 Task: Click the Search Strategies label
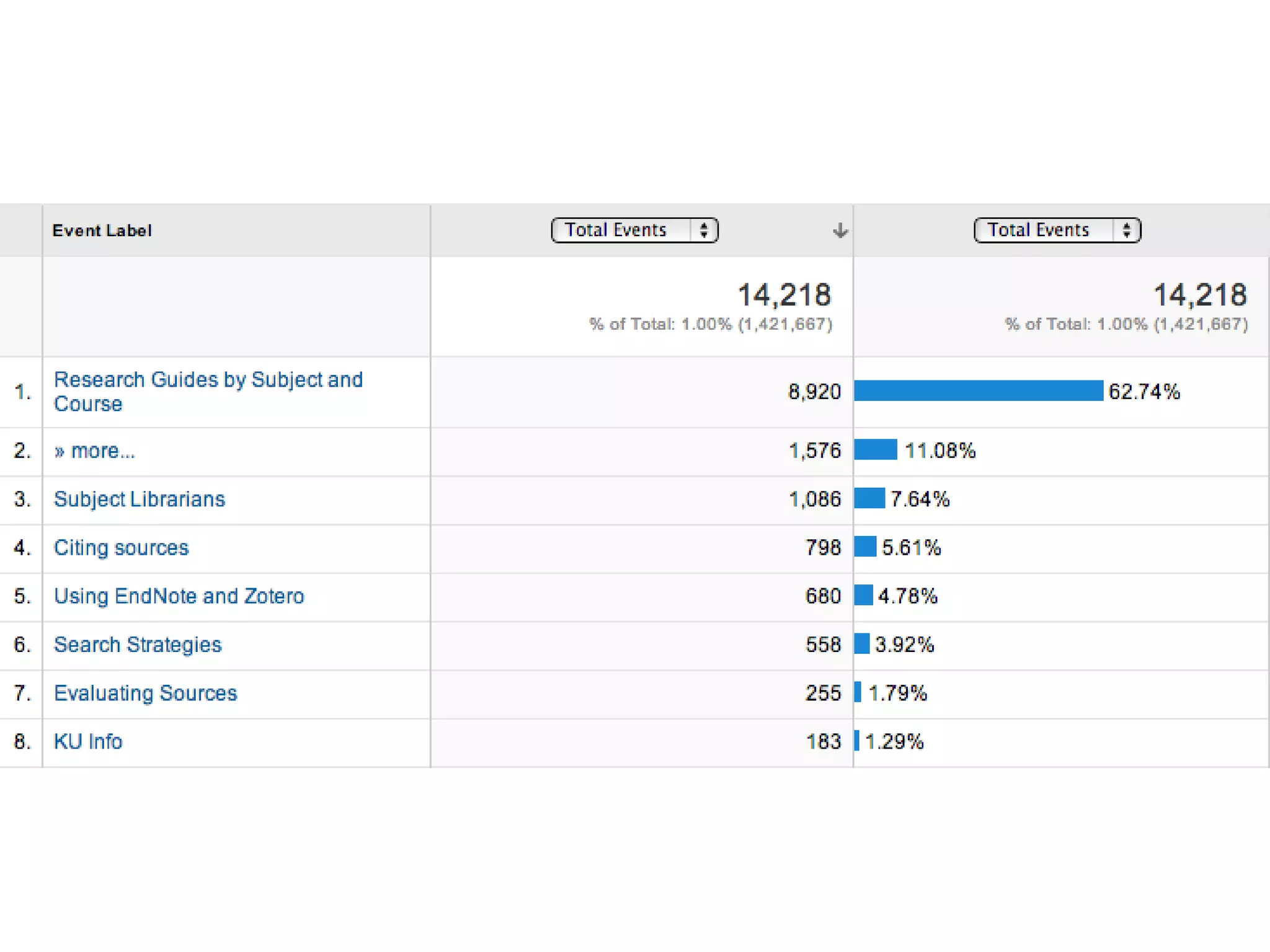pos(137,645)
